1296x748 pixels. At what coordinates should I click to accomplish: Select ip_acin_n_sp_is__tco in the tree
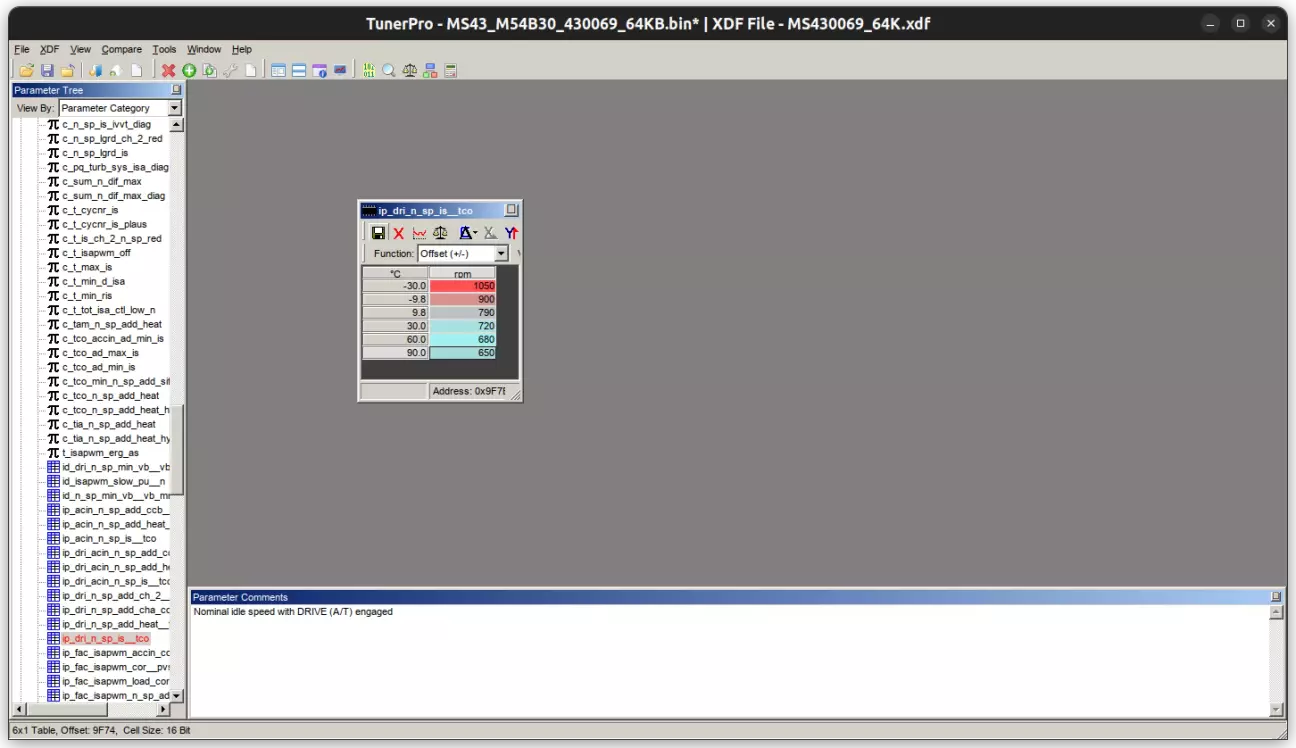tap(108, 538)
